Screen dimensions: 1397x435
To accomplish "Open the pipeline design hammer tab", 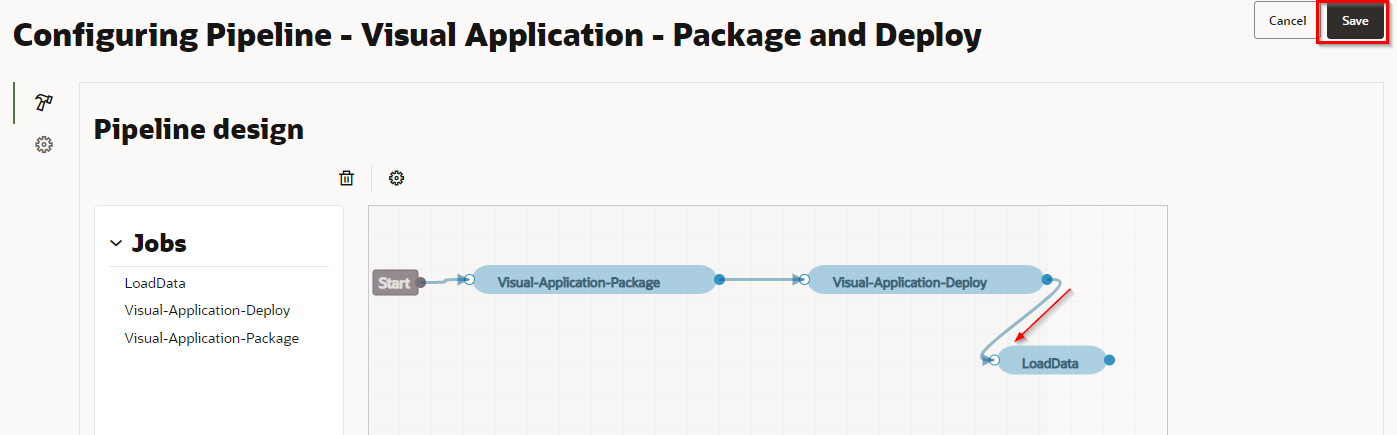I will [43, 102].
